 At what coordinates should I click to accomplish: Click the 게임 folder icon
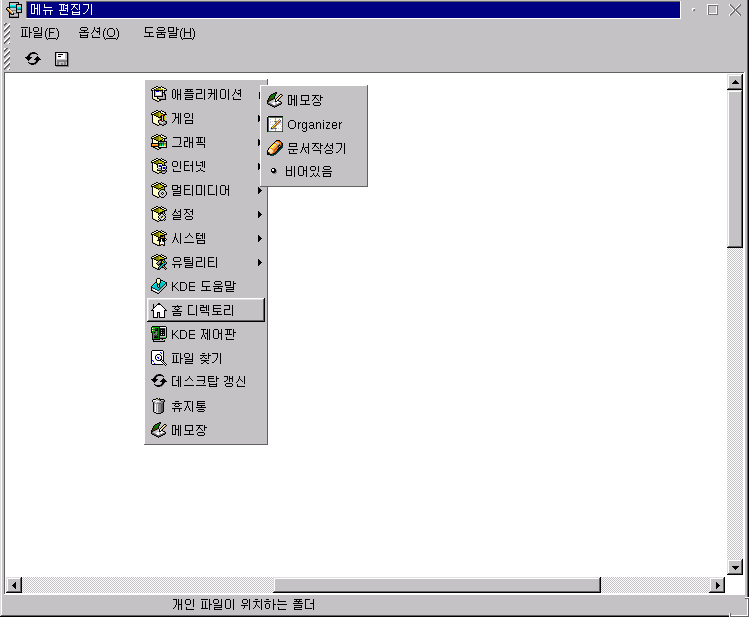(x=159, y=118)
